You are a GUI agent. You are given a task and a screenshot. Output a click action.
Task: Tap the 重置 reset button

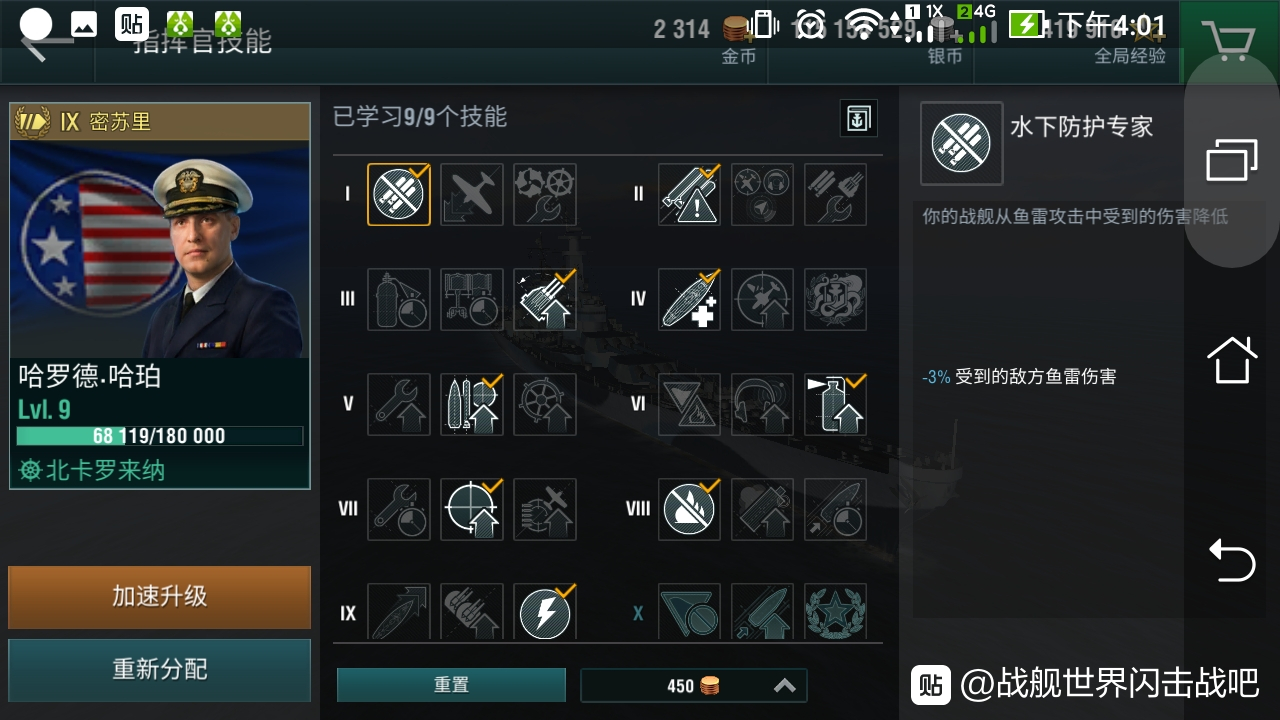click(x=451, y=685)
